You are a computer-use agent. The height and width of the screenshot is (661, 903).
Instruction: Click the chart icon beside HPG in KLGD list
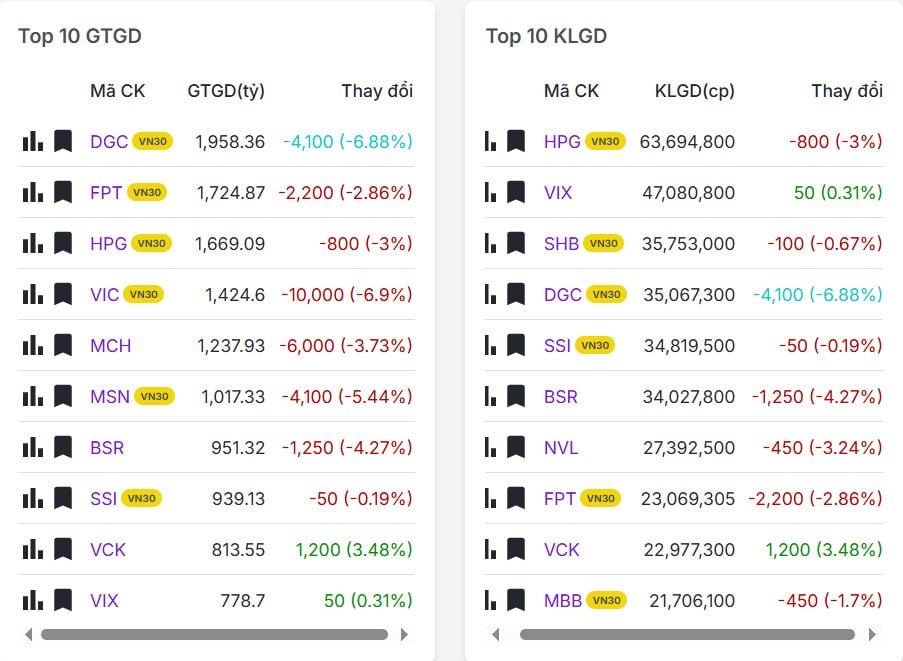[490, 141]
